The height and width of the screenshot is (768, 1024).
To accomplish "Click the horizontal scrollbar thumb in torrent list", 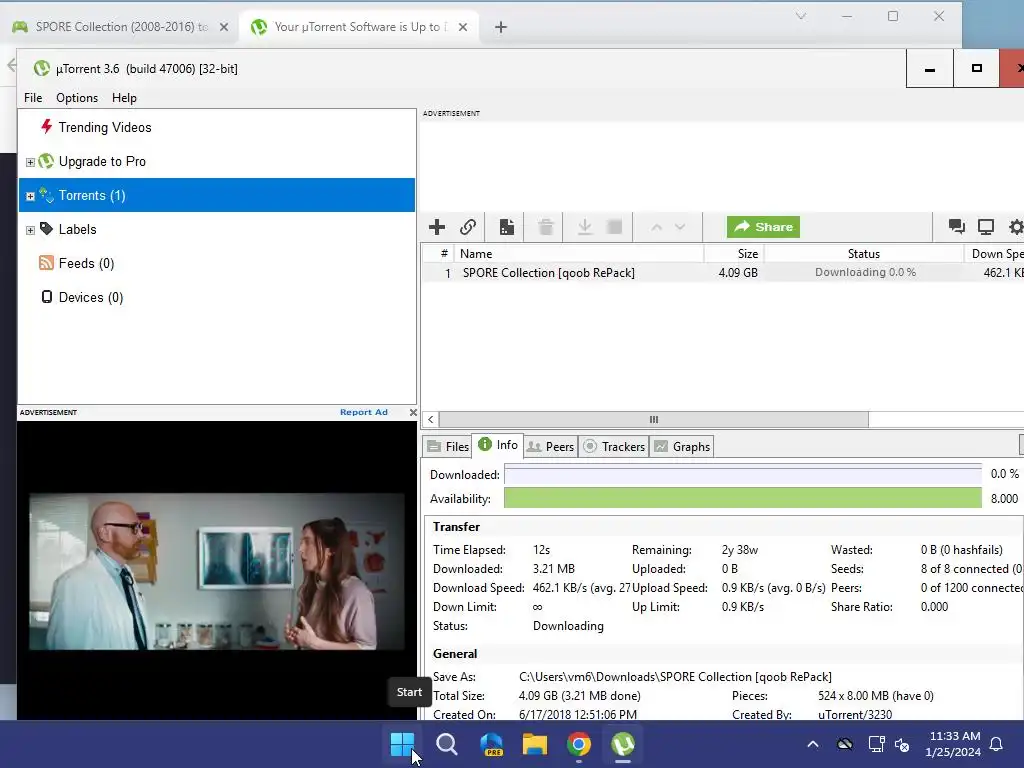I will tap(654, 419).
